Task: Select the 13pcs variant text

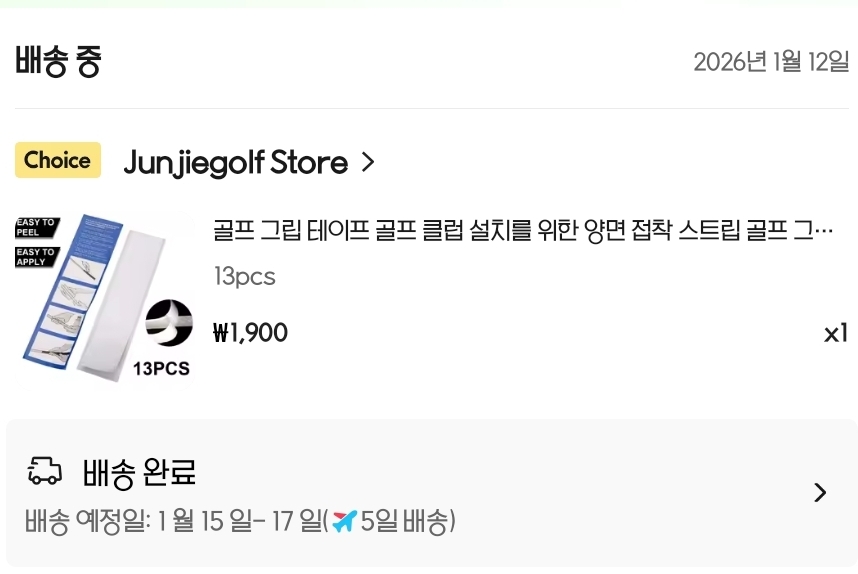Action: [x=244, y=277]
